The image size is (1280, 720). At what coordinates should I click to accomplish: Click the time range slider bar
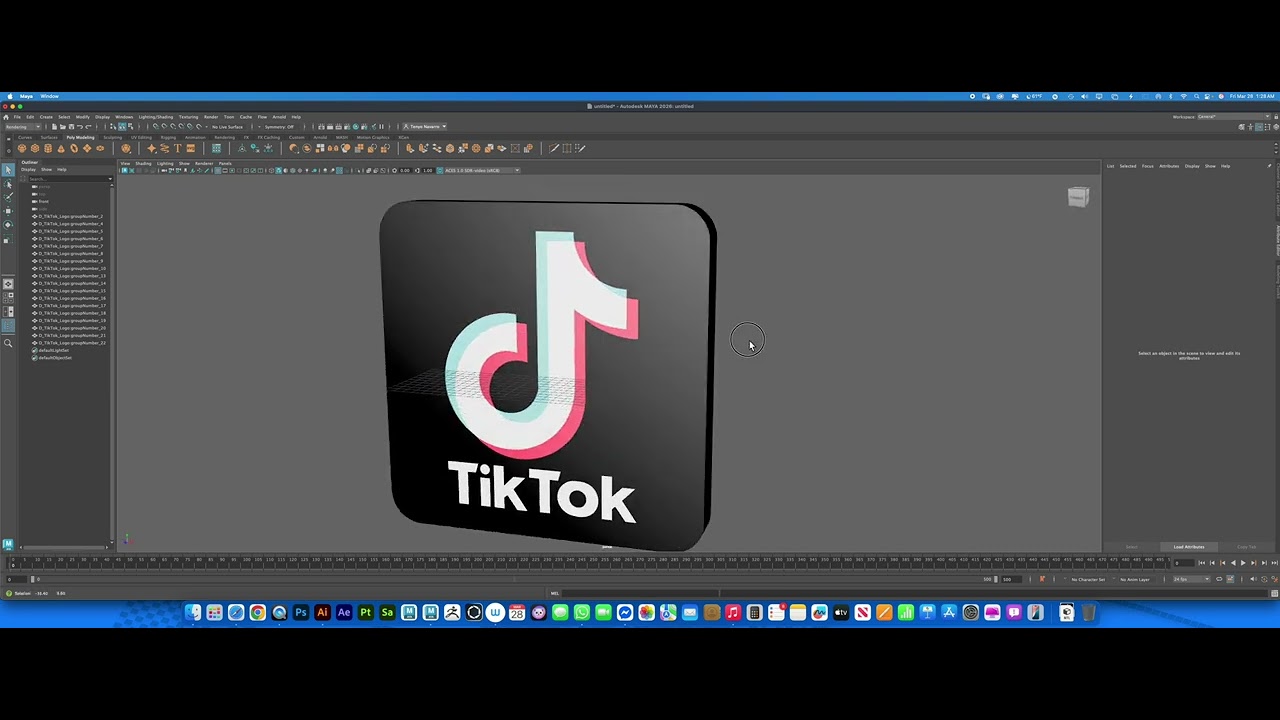pos(515,579)
